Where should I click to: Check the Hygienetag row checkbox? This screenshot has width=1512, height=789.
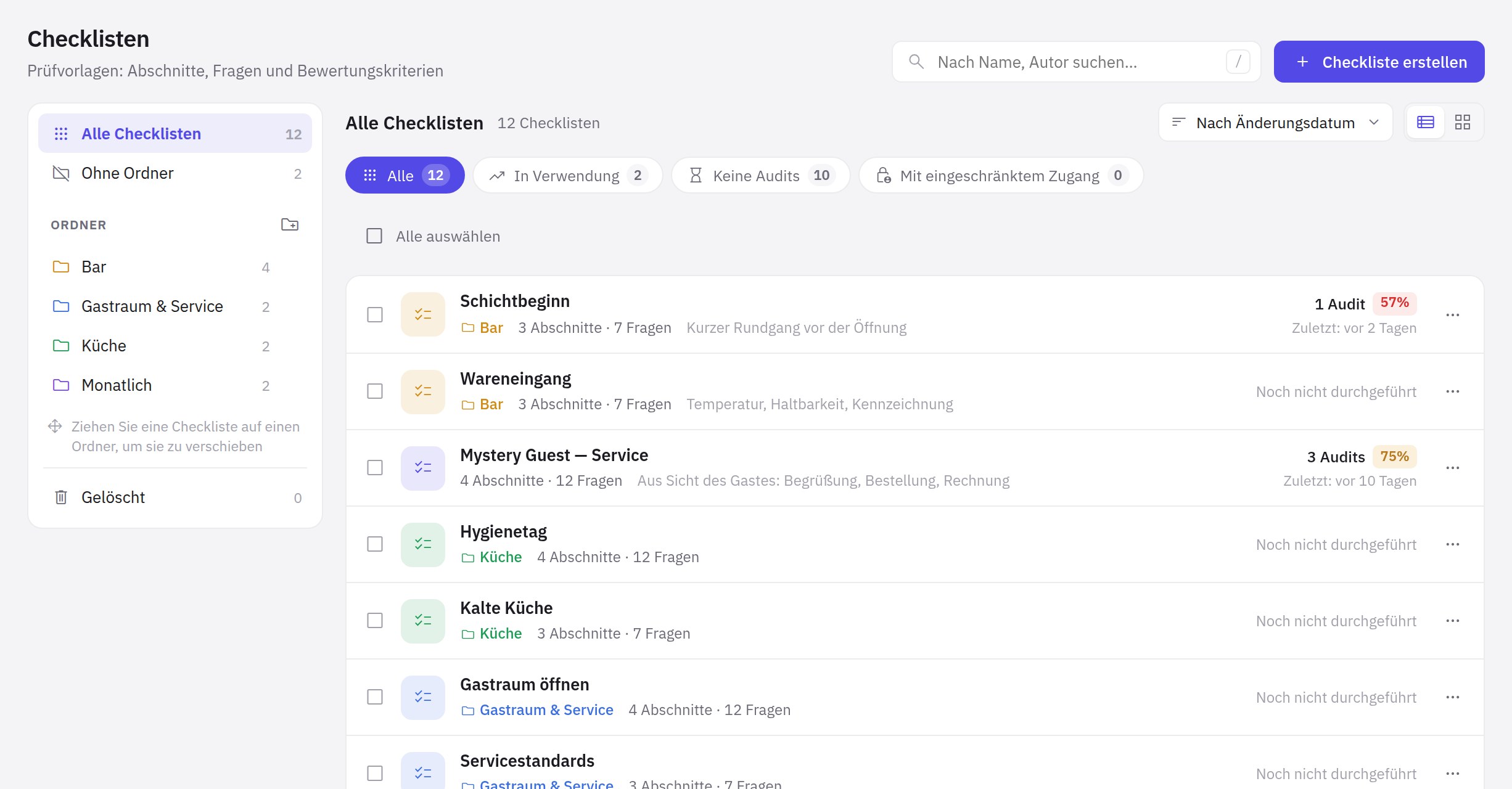coord(375,544)
